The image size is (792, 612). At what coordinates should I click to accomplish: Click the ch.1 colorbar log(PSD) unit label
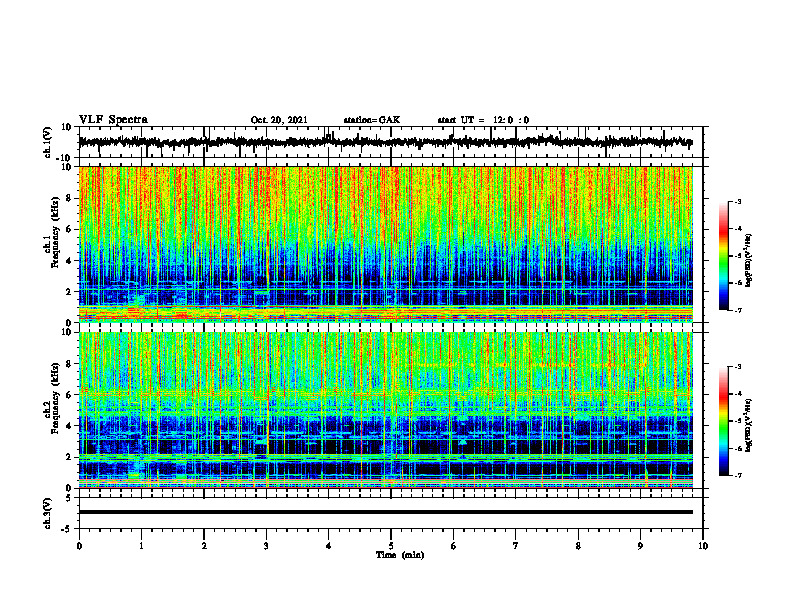(x=749, y=261)
